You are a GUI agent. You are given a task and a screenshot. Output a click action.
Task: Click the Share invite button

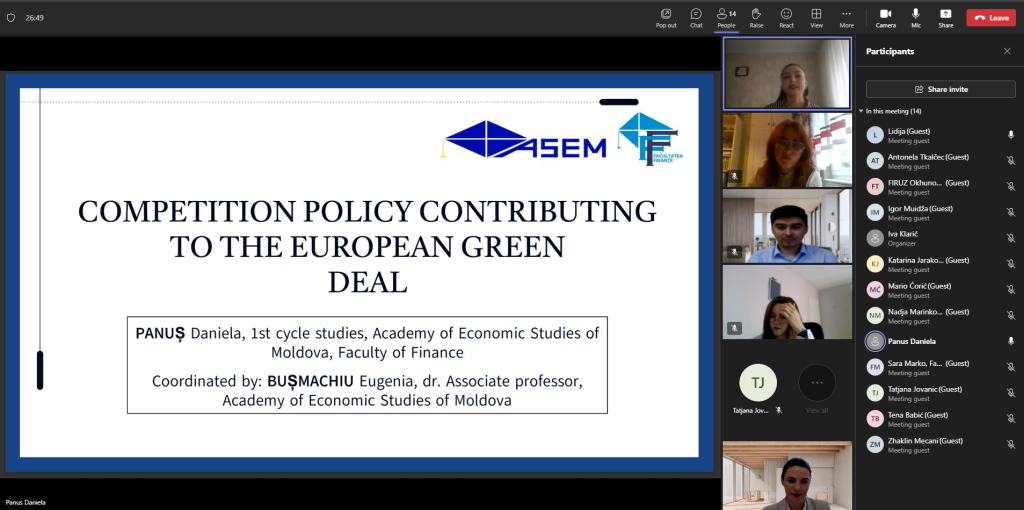point(940,89)
